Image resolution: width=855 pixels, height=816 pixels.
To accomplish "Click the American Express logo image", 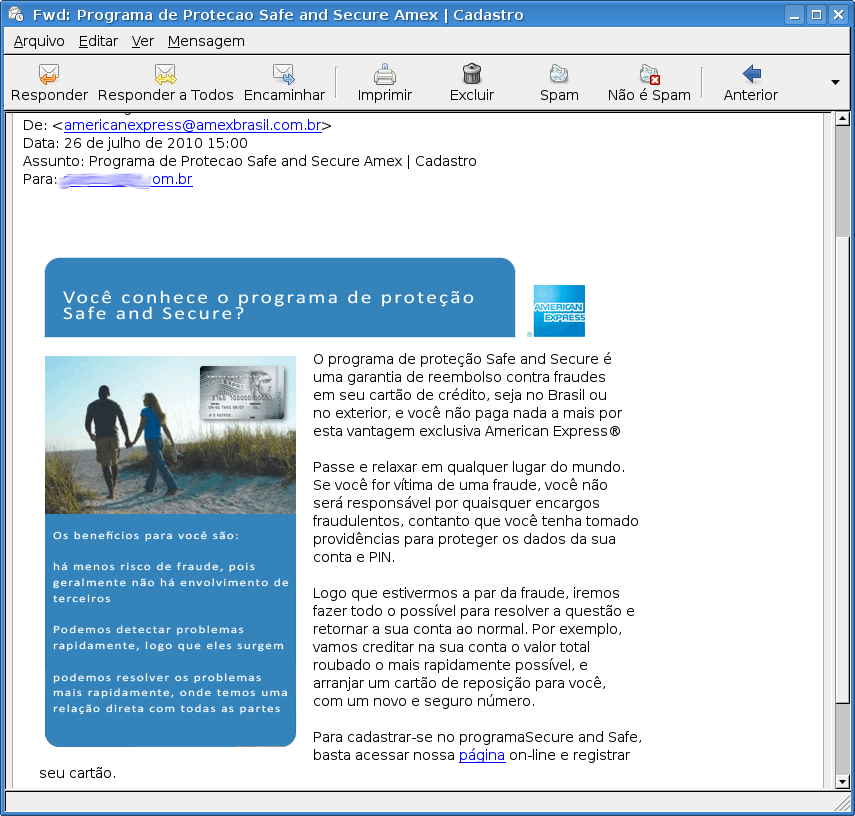I will pos(559,311).
